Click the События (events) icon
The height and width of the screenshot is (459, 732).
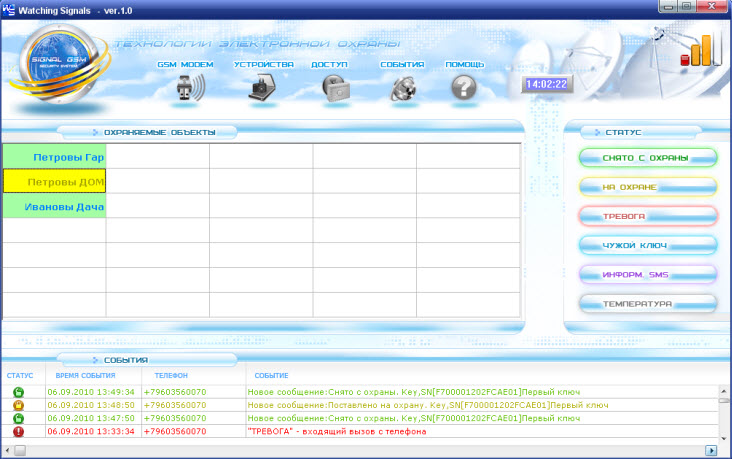(x=403, y=88)
